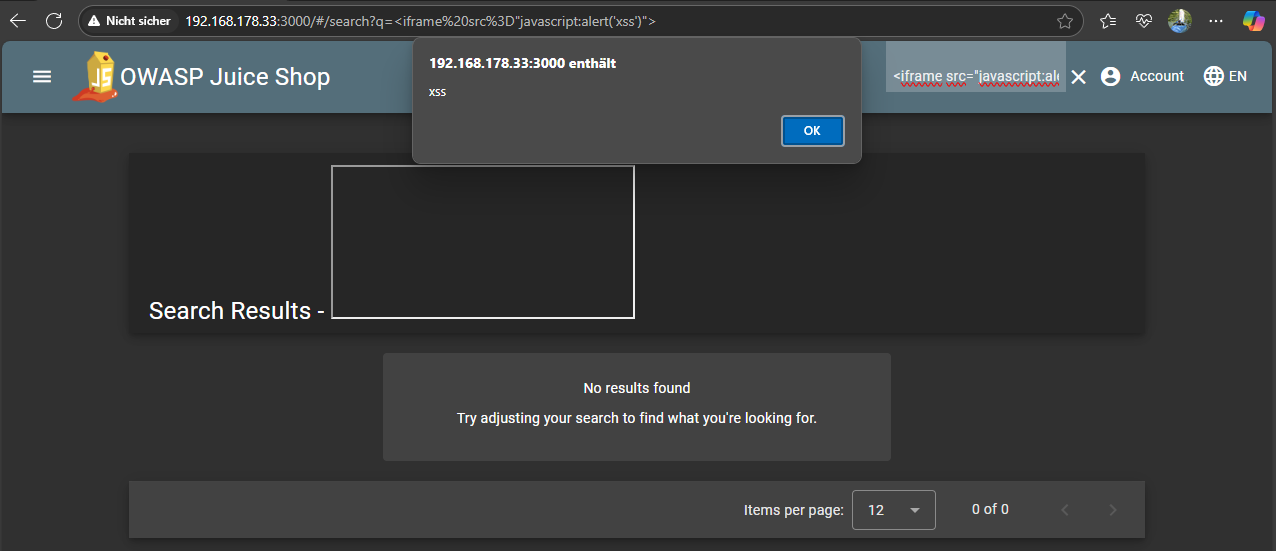This screenshot has width=1276, height=551.
Task: Click the address bar URL text
Action: [x=420, y=20]
